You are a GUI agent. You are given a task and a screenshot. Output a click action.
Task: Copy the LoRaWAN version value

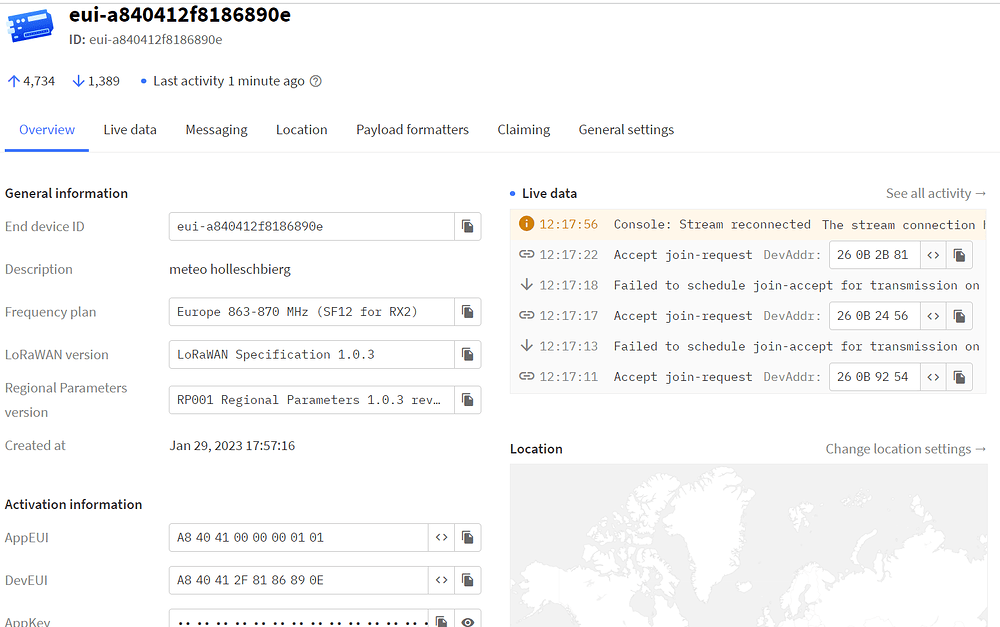click(467, 355)
